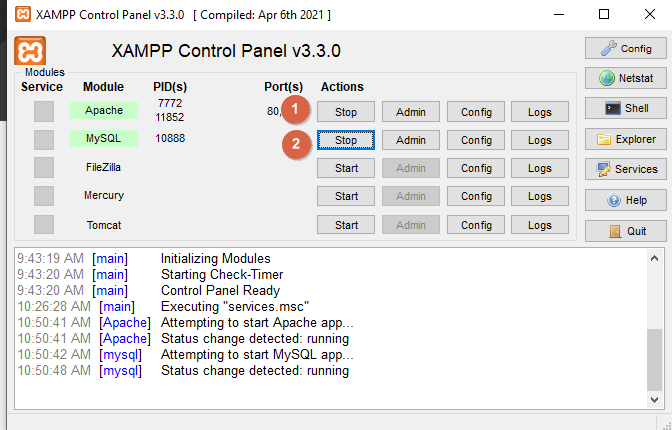Click the Shell terminal icon

click(x=613, y=108)
